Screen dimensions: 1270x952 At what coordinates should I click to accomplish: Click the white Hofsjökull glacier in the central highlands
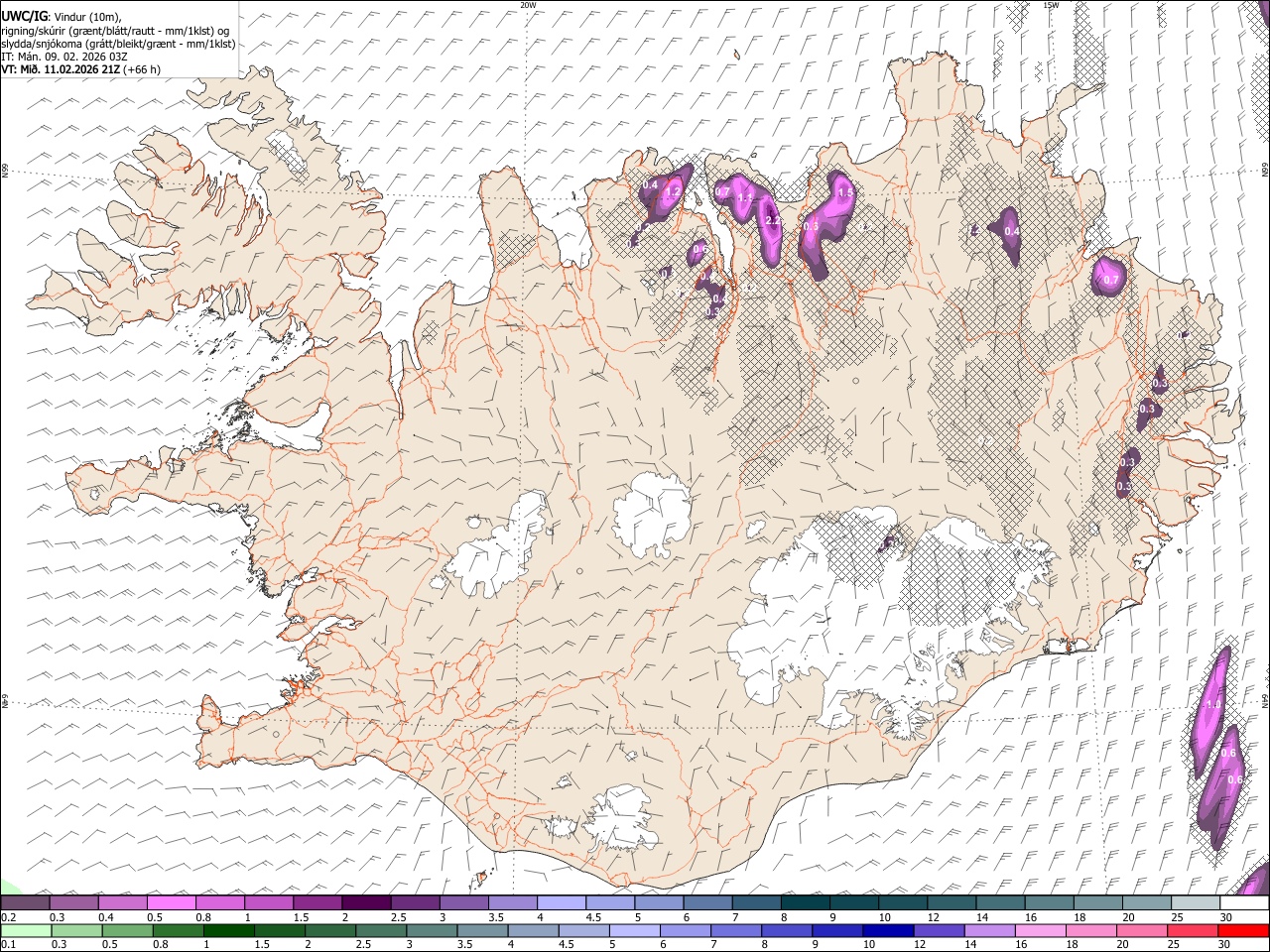(x=652, y=515)
